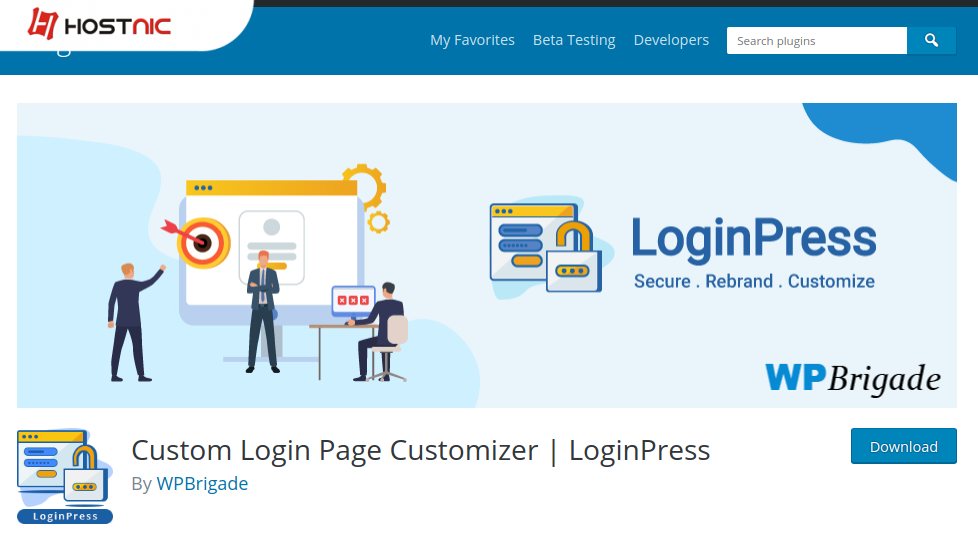Open the Beta Testing menu item
Screen dimensions: 978x534
point(574,40)
